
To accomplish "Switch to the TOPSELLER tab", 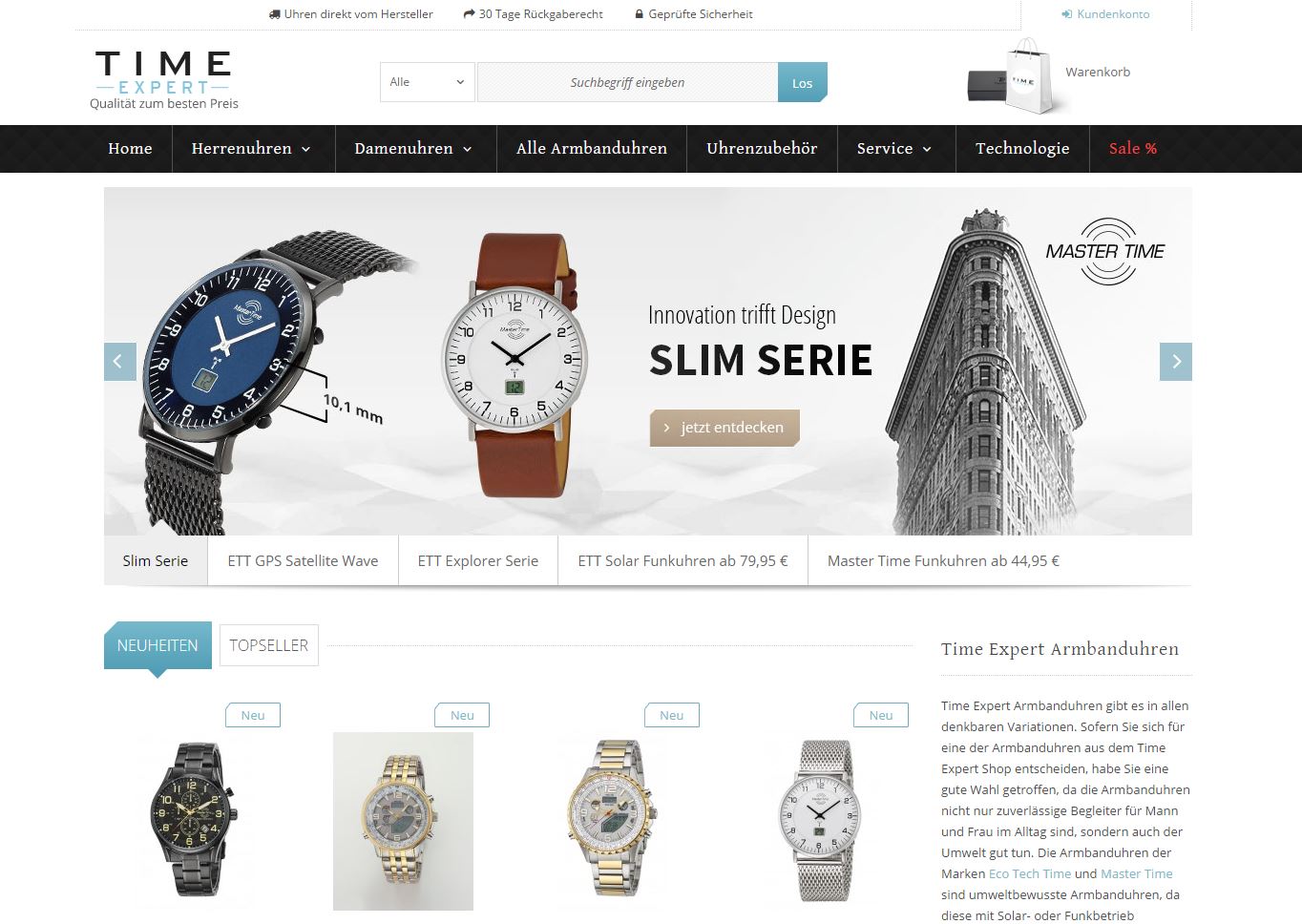I will tap(269, 645).
